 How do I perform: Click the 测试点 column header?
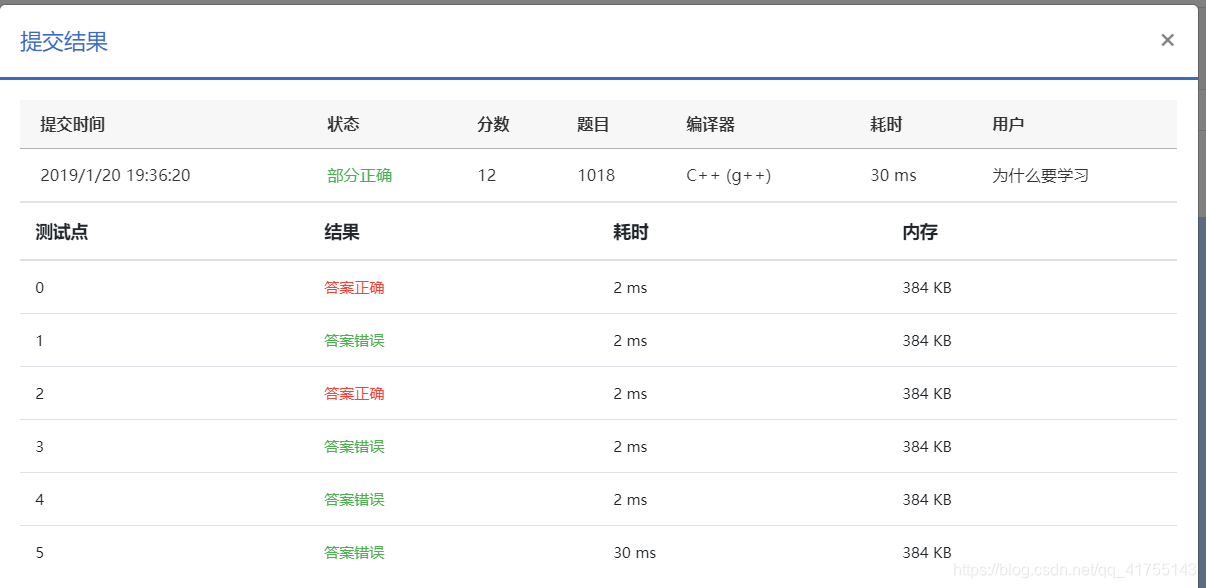[x=61, y=232]
